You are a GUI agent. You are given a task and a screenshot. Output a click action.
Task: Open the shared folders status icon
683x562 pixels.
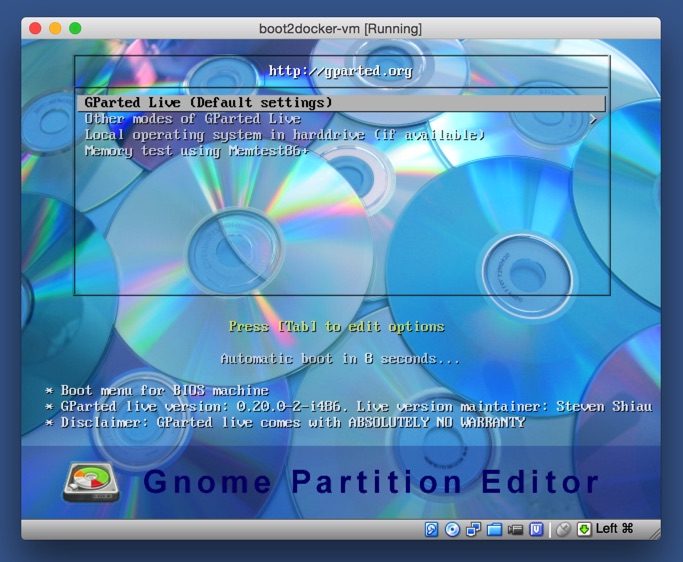coord(494,529)
